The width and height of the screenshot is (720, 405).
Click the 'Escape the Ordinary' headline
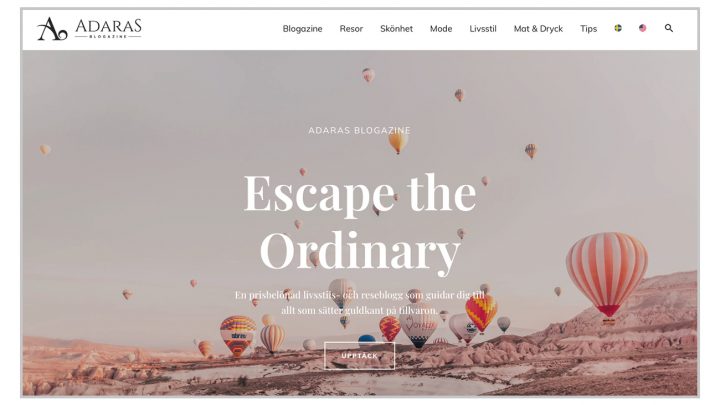[x=360, y=222]
